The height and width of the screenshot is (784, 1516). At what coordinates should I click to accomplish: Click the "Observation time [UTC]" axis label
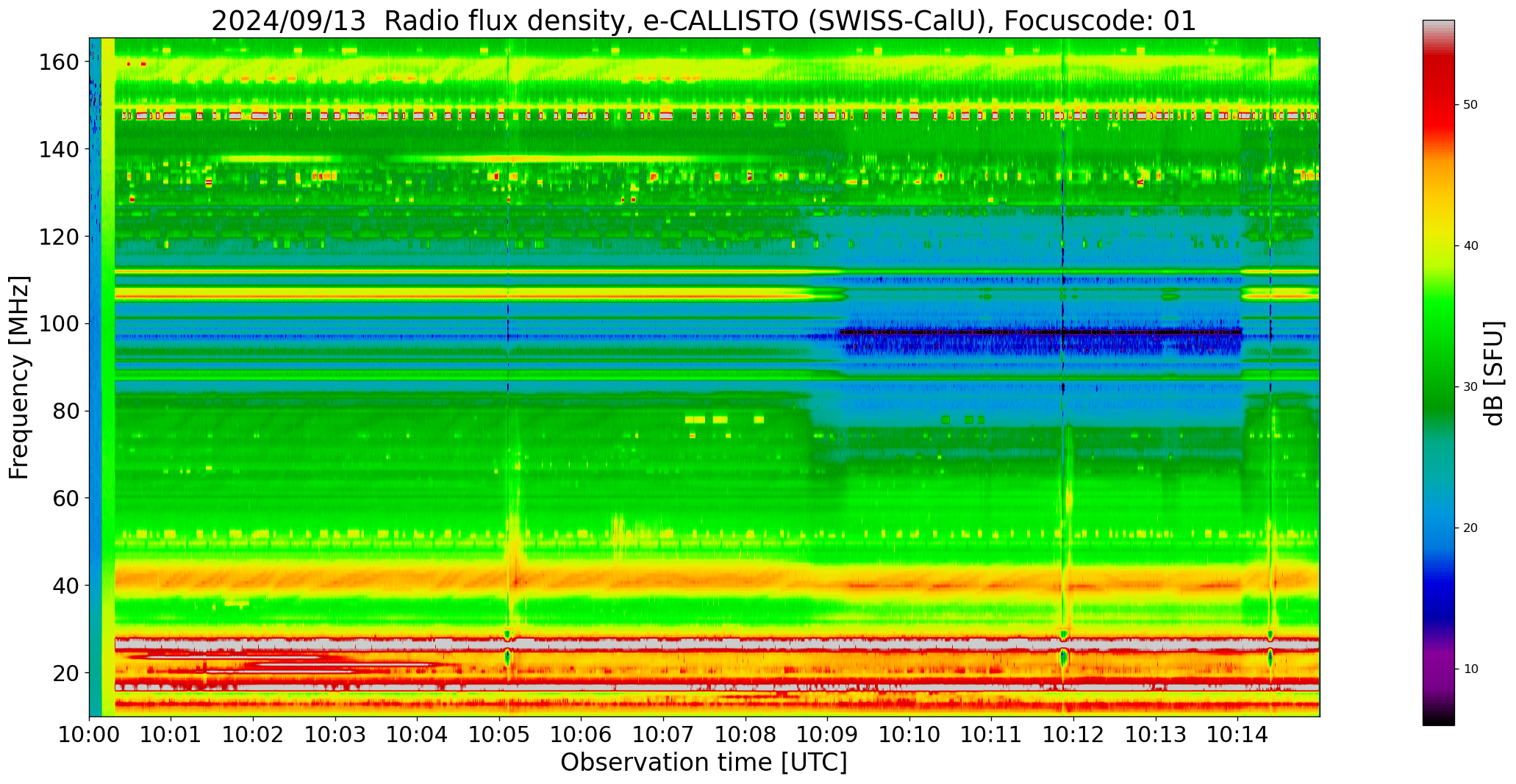[704, 763]
